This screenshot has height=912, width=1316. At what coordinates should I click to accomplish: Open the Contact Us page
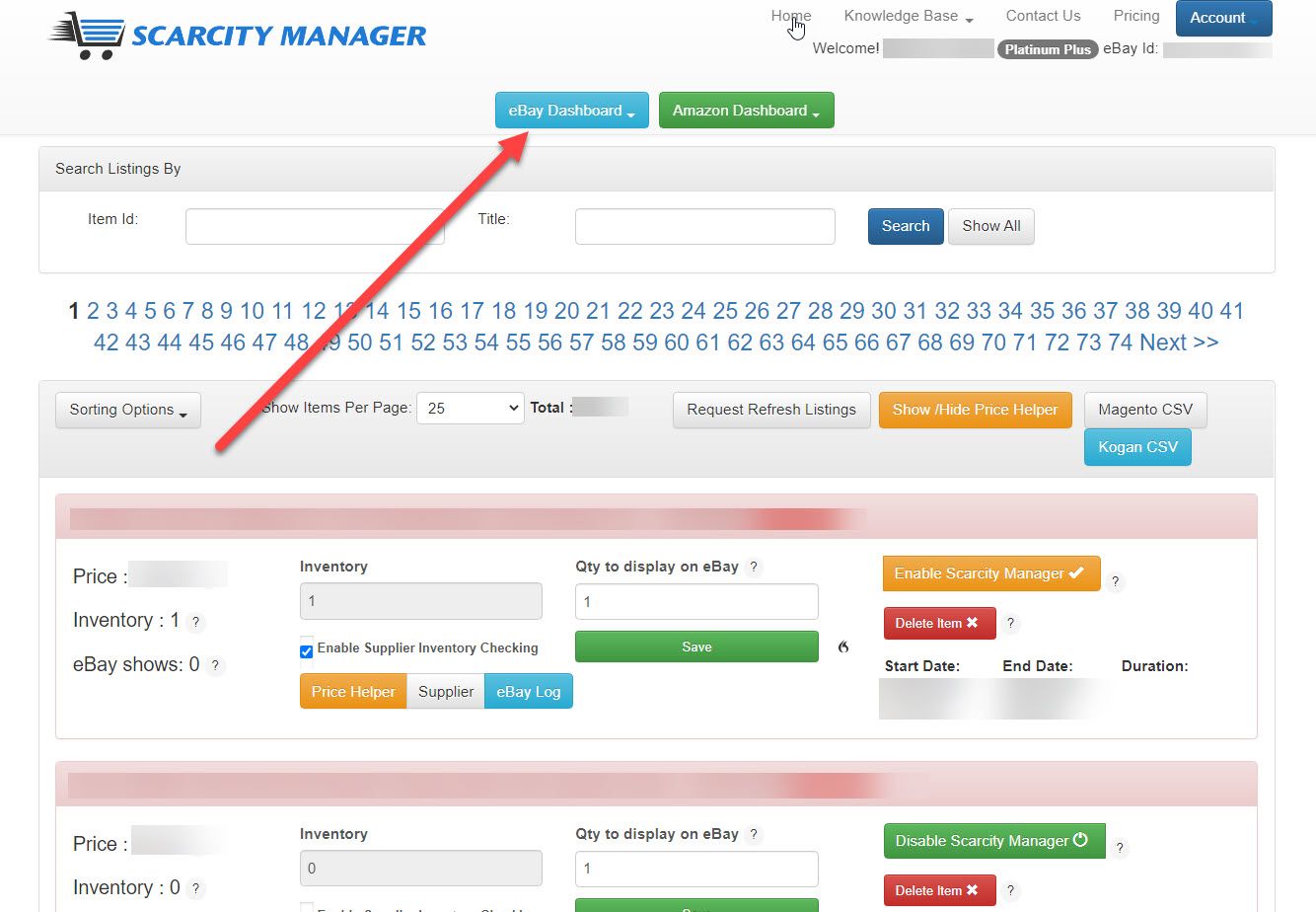tap(1044, 16)
